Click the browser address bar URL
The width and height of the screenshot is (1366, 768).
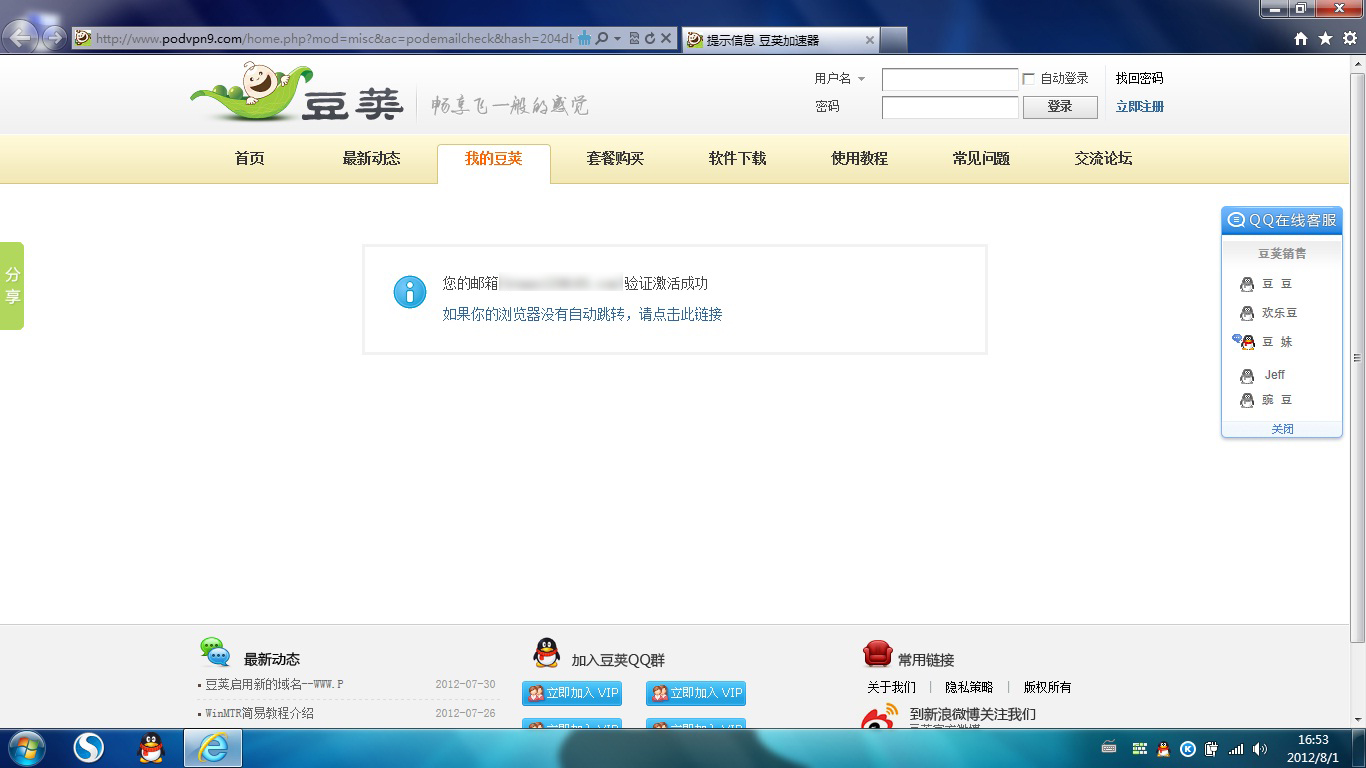335,39
